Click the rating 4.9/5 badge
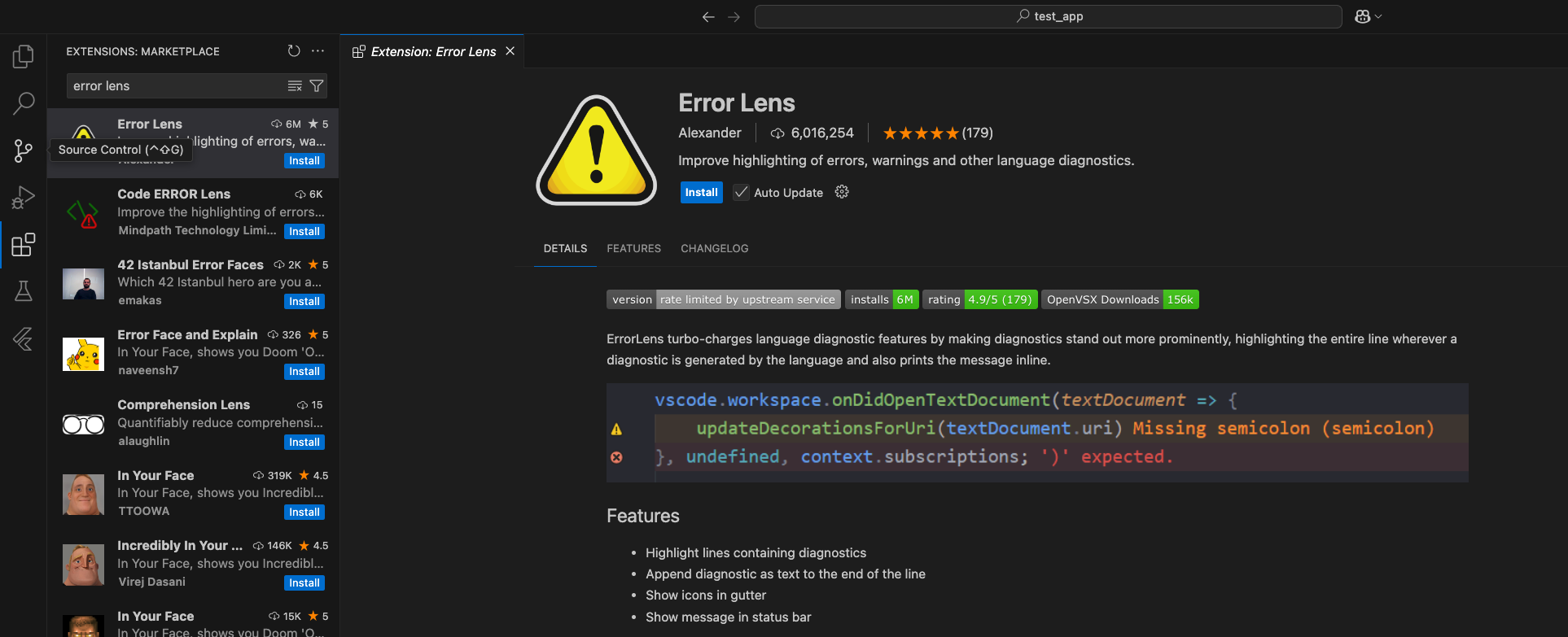1568x637 pixels. pos(980,299)
